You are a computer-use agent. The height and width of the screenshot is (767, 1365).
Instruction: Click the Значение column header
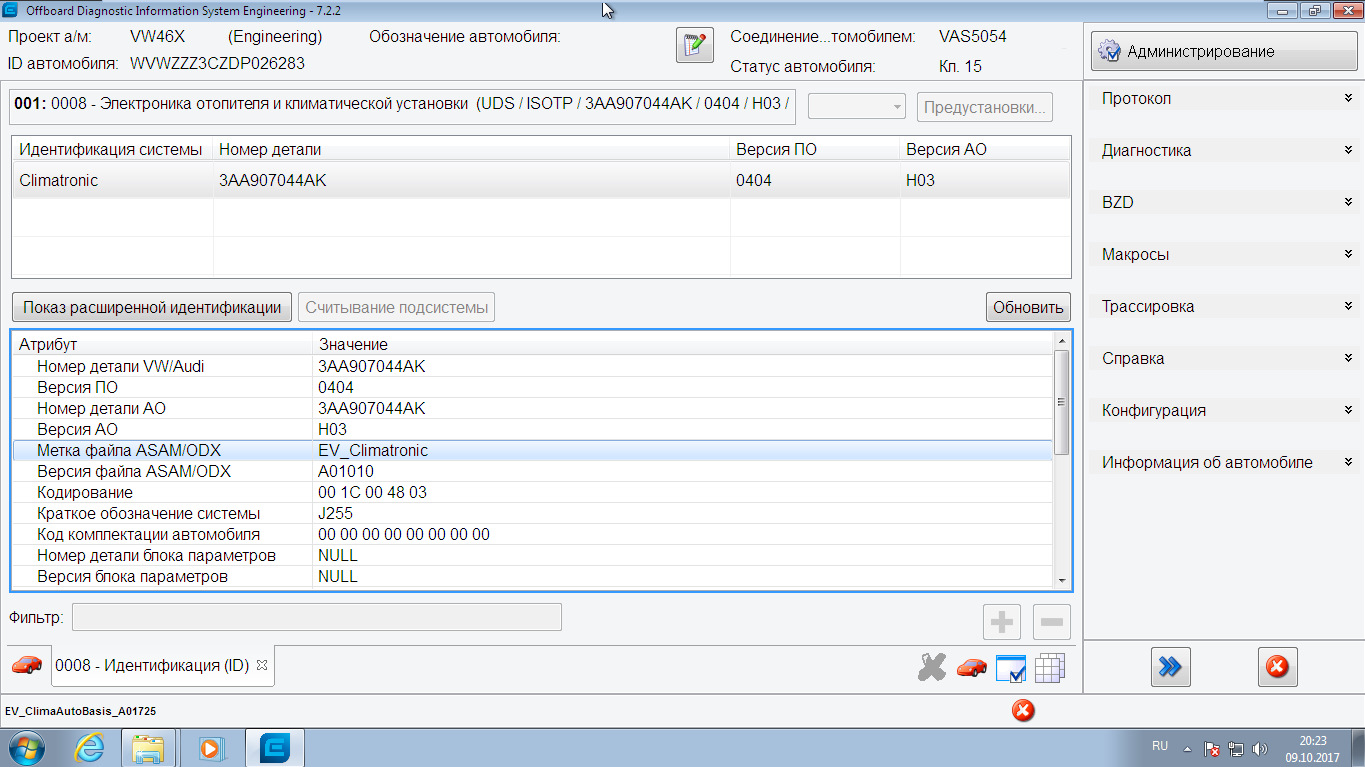(x=683, y=345)
